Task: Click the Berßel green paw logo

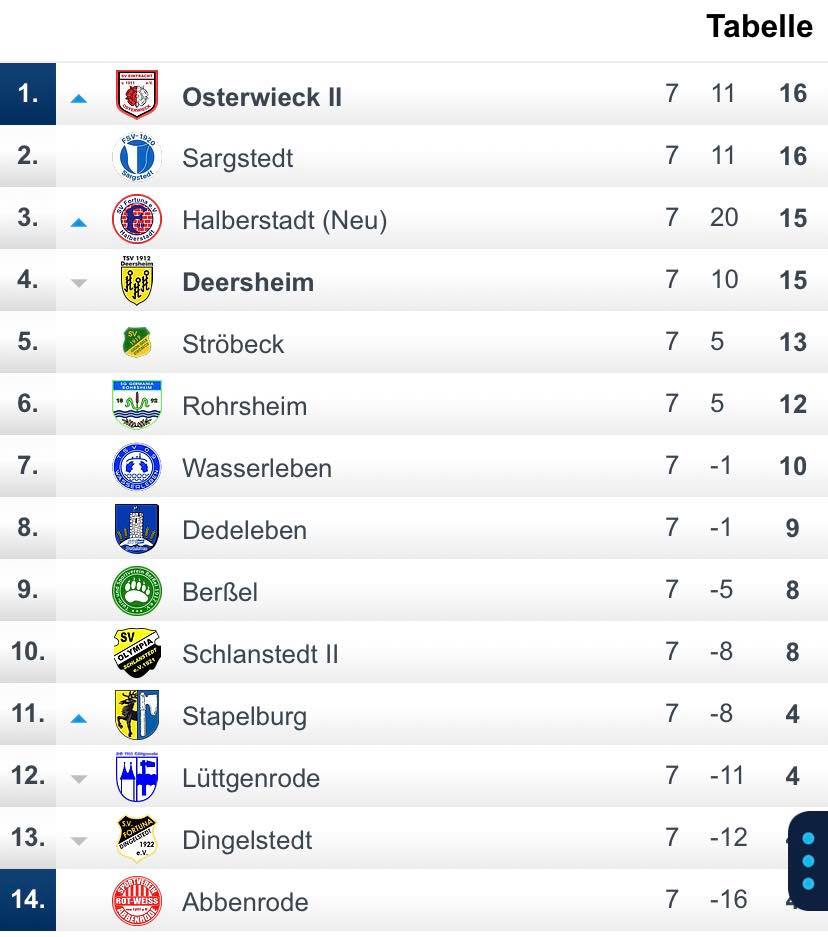Action: click(137, 590)
